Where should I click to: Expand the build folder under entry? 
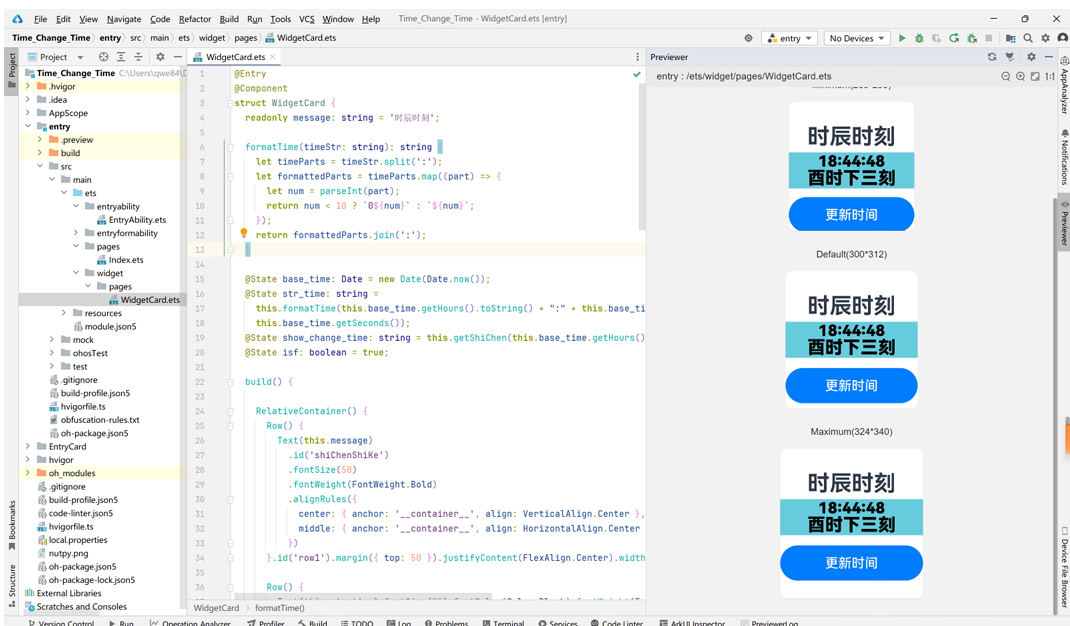[40, 153]
